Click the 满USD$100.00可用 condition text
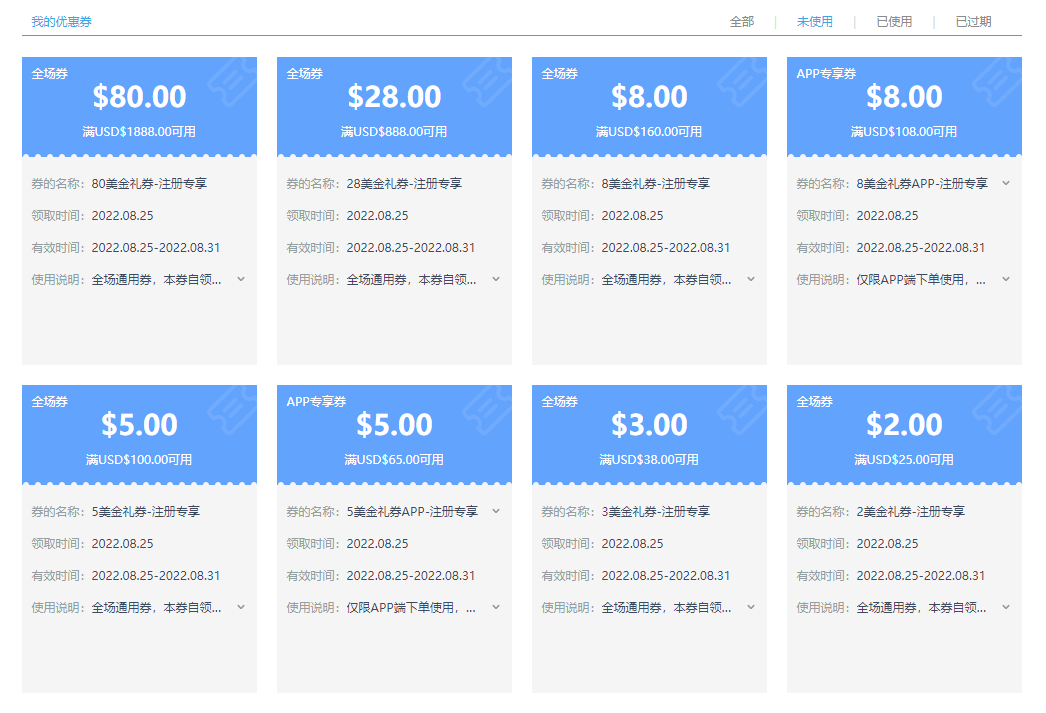The width and height of the screenshot is (1046, 713). (139, 460)
